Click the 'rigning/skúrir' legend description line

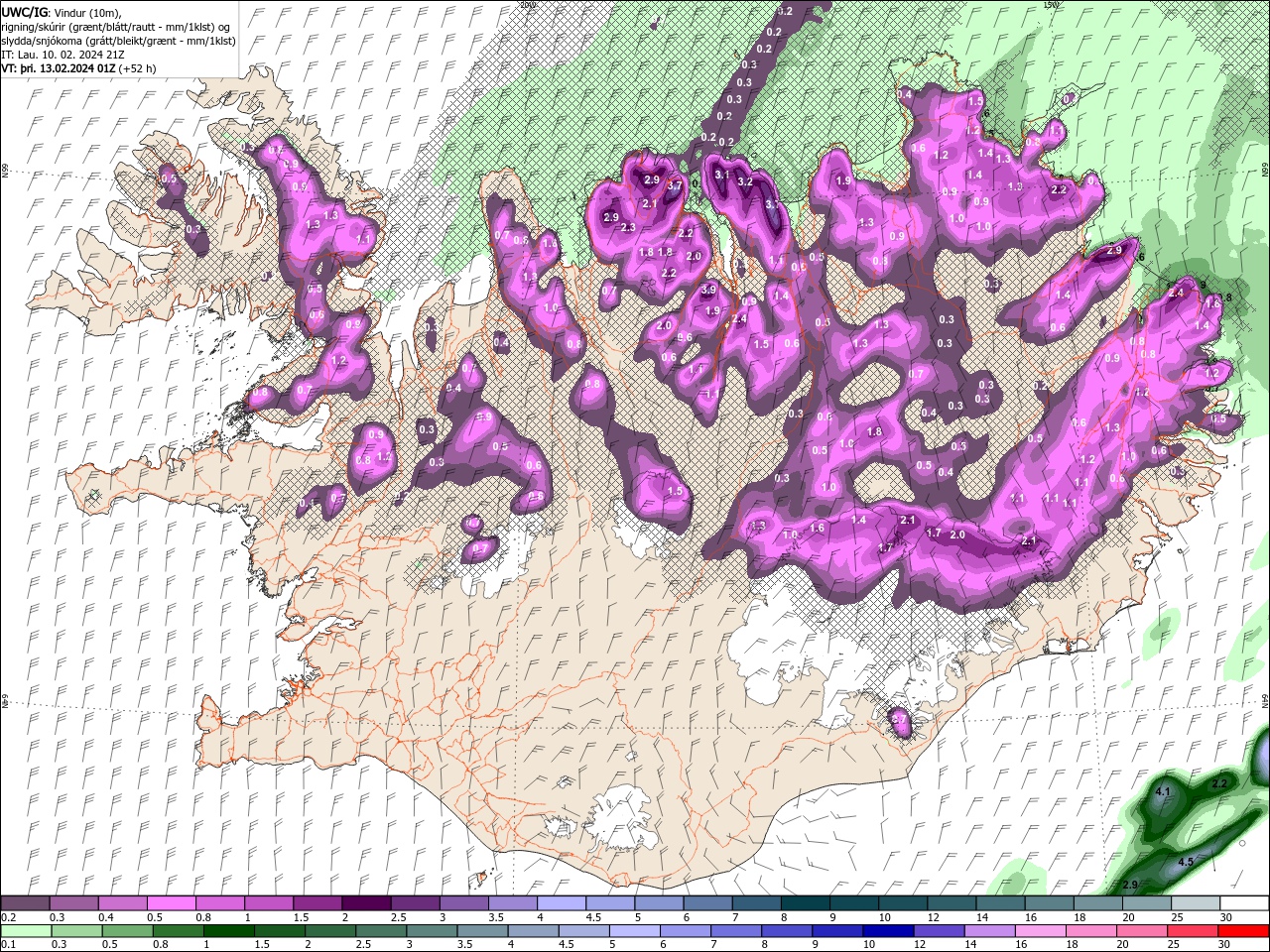pyautogui.click(x=117, y=26)
